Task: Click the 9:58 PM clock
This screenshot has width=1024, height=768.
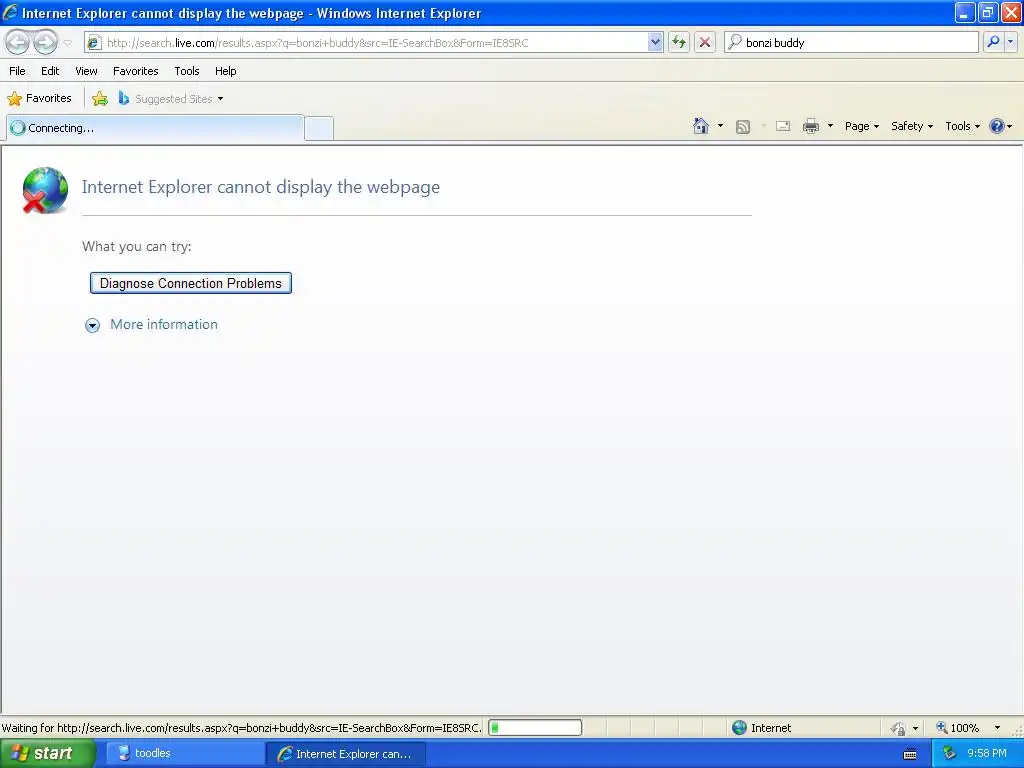Action: (x=987, y=754)
